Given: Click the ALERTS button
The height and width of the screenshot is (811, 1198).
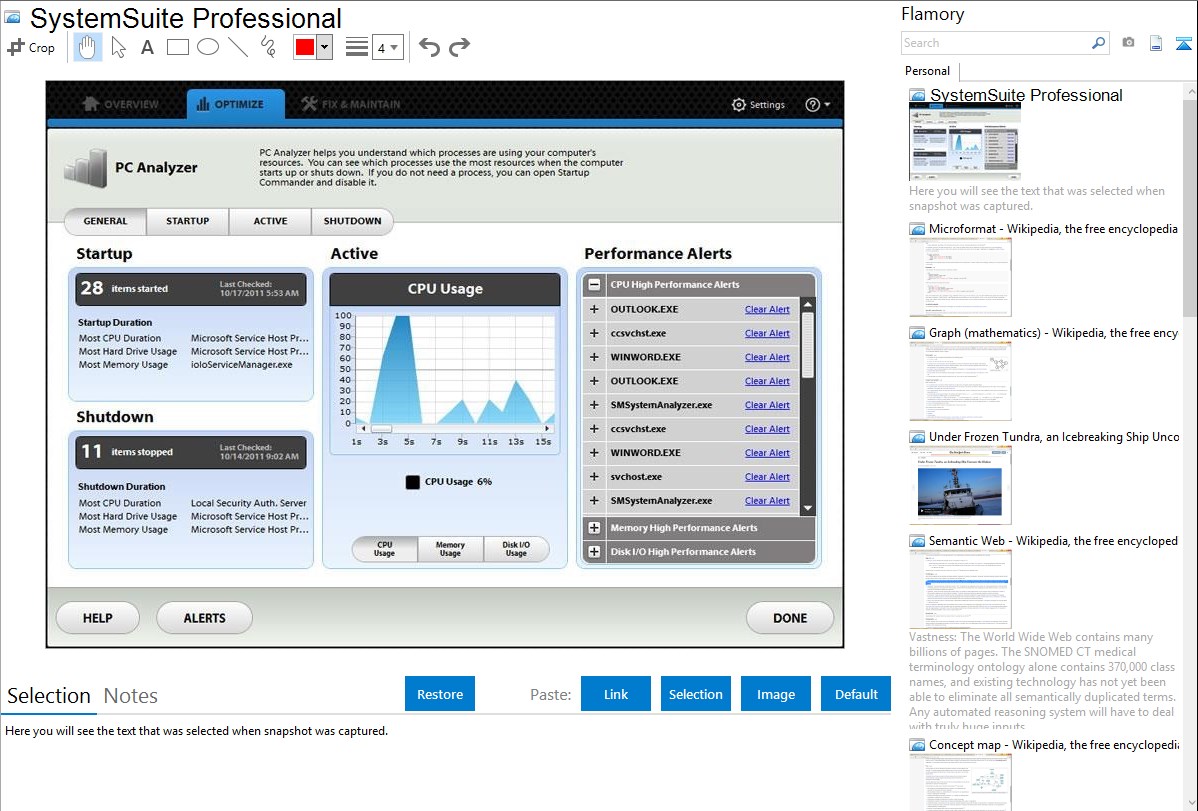Looking at the screenshot, I should coord(204,618).
